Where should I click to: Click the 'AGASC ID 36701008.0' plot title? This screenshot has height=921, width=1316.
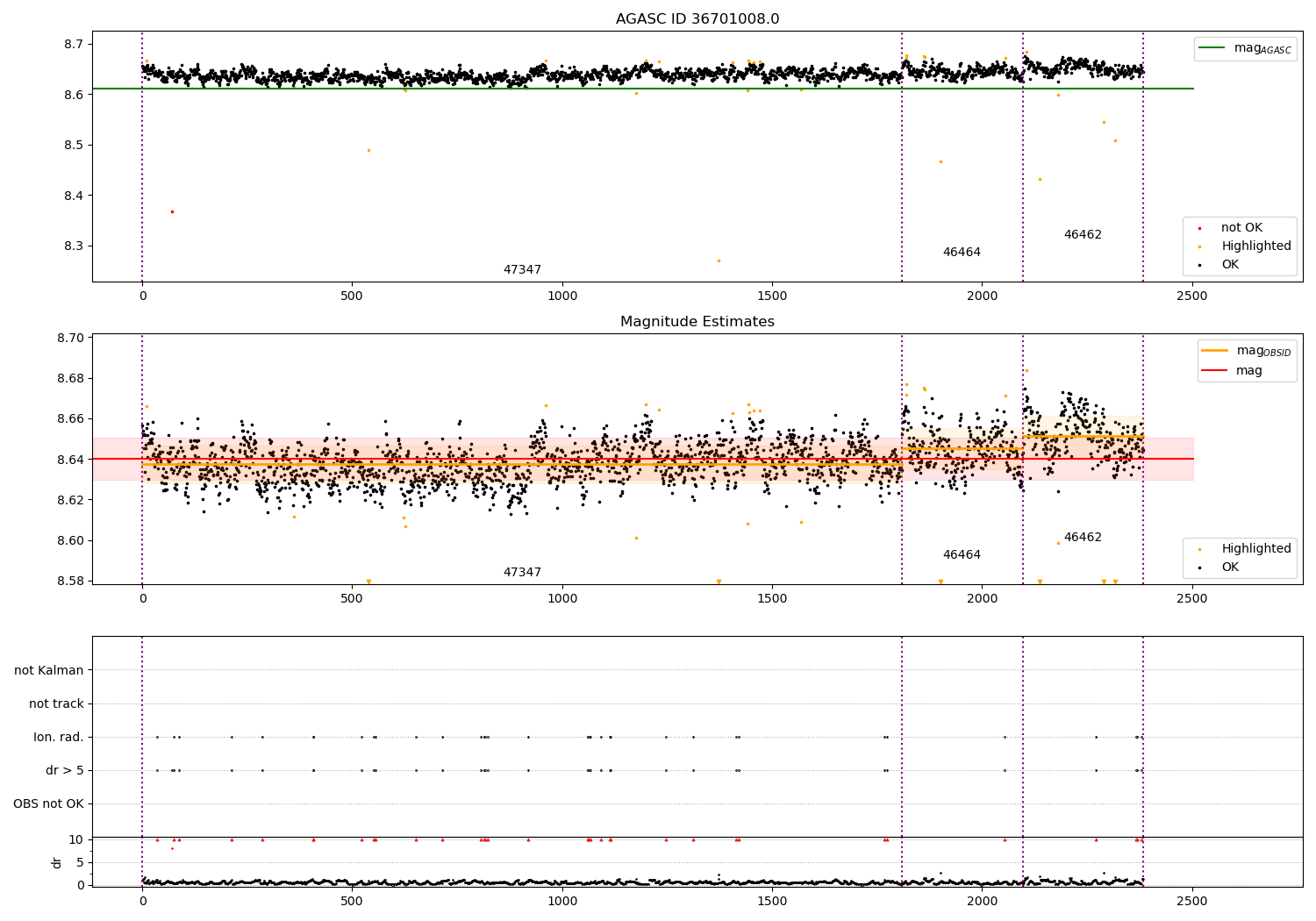click(x=697, y=19)
